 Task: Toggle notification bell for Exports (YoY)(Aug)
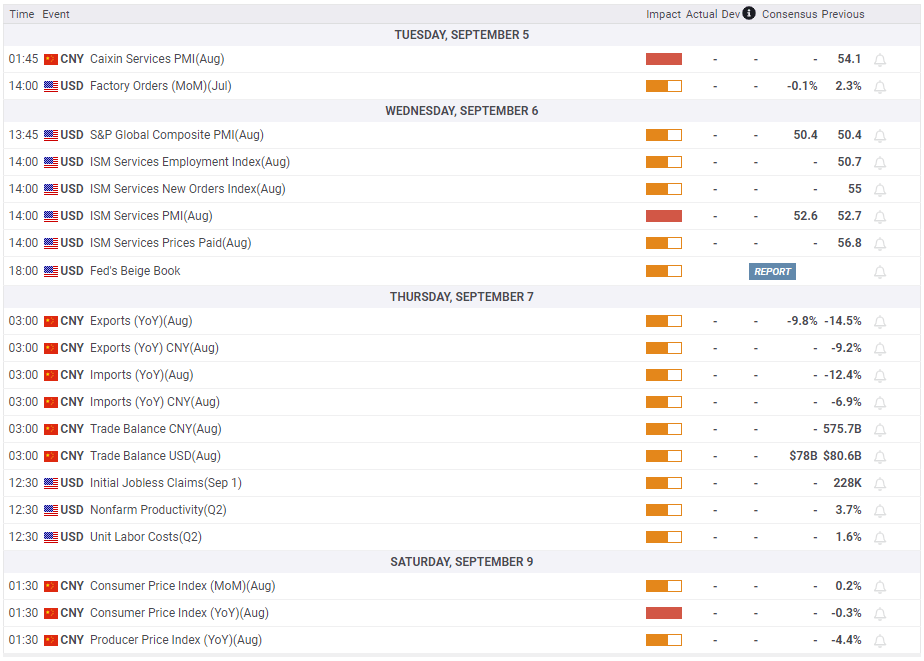coord(880,322)
